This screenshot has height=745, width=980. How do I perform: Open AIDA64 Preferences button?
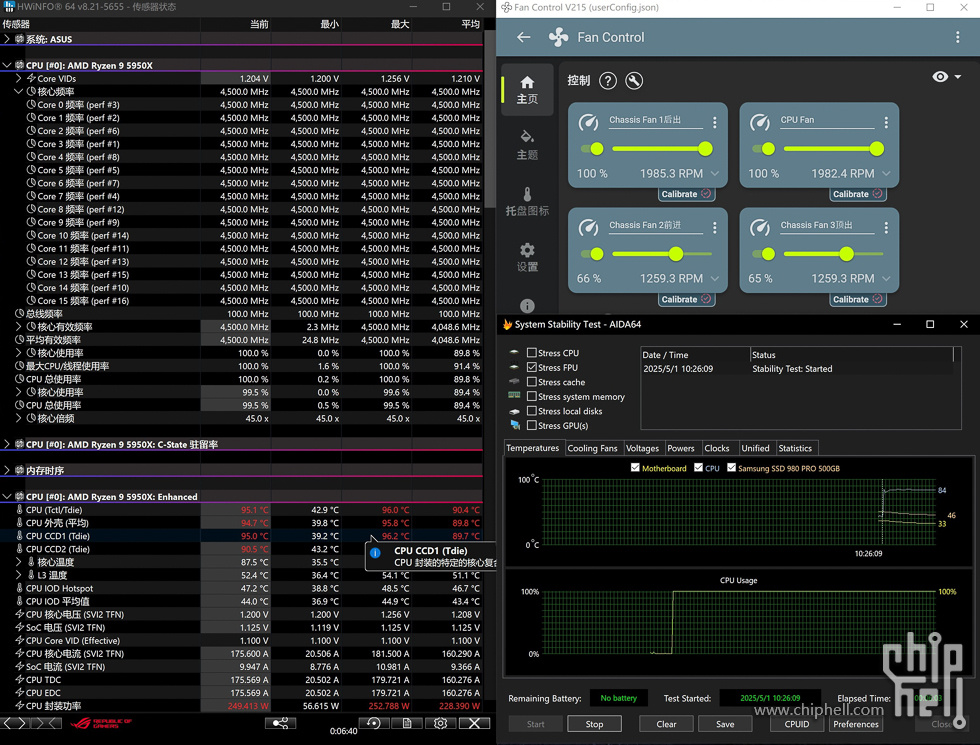[x=856, y=724]
